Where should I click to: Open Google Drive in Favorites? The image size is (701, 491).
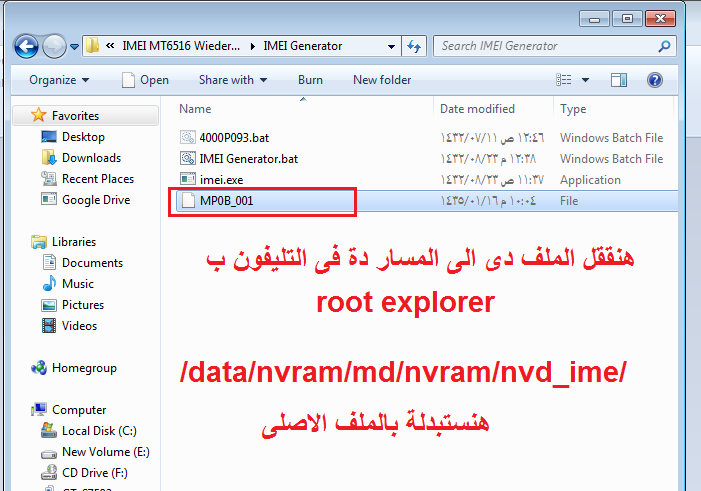(x=96, y=200)
